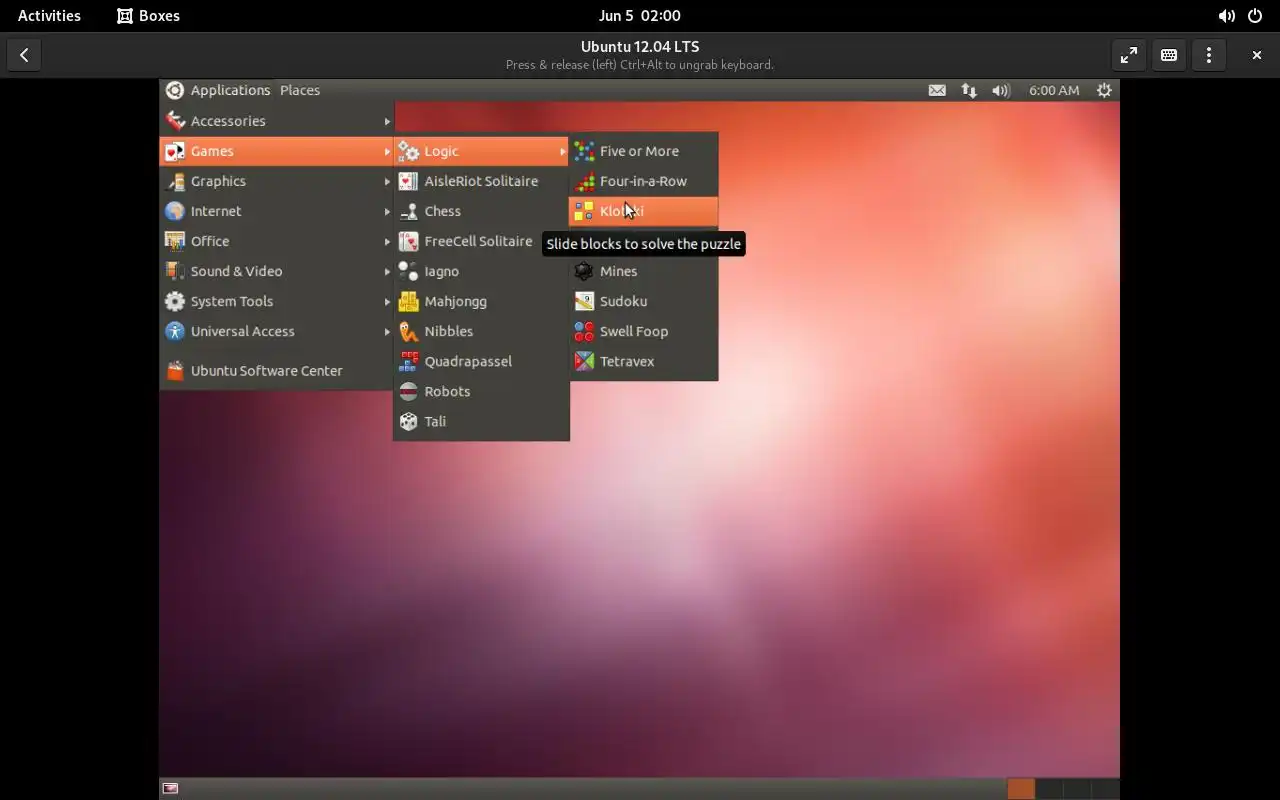This screenshot has height=800, width=1280.
Task: Open GNOME system volume menu
Action: click(x=1226, y=16)
